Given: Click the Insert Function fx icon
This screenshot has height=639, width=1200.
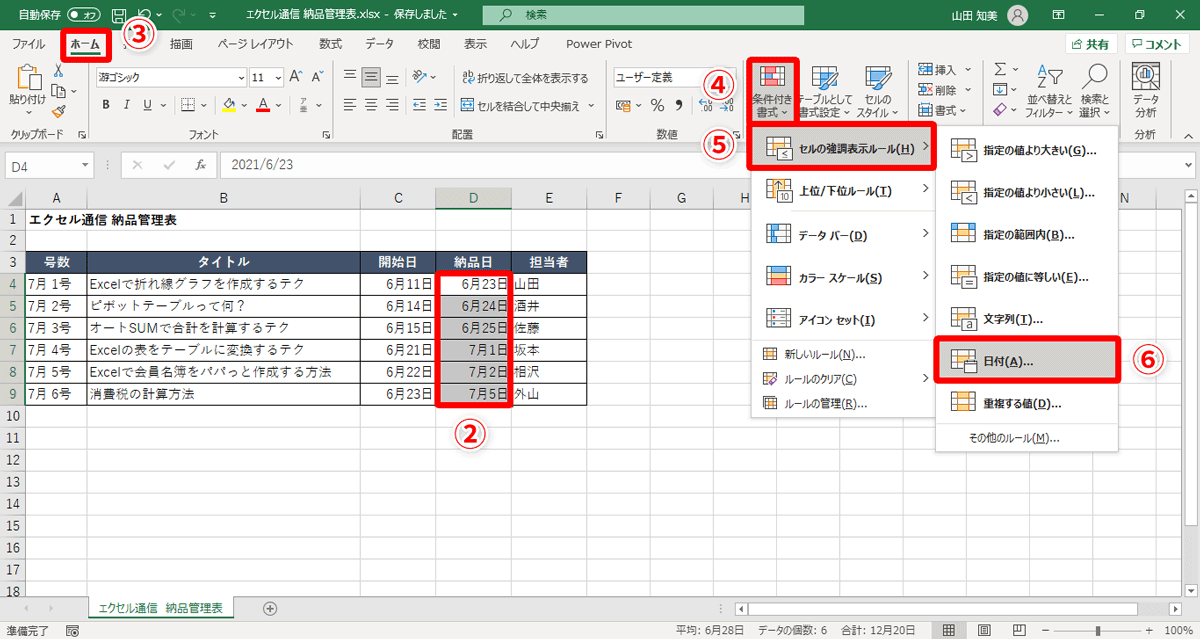Looking at the screenshot, I should pos(201,165).
